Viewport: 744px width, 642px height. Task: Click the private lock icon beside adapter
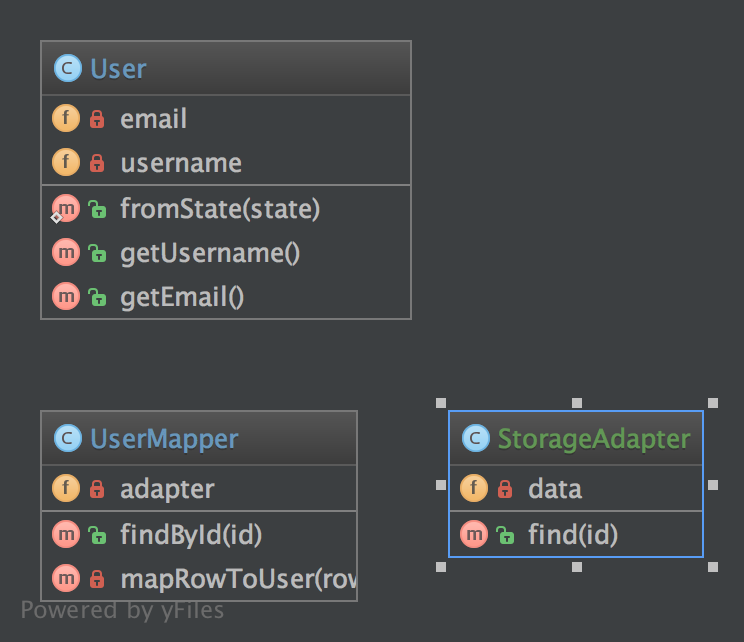point(97,490)
